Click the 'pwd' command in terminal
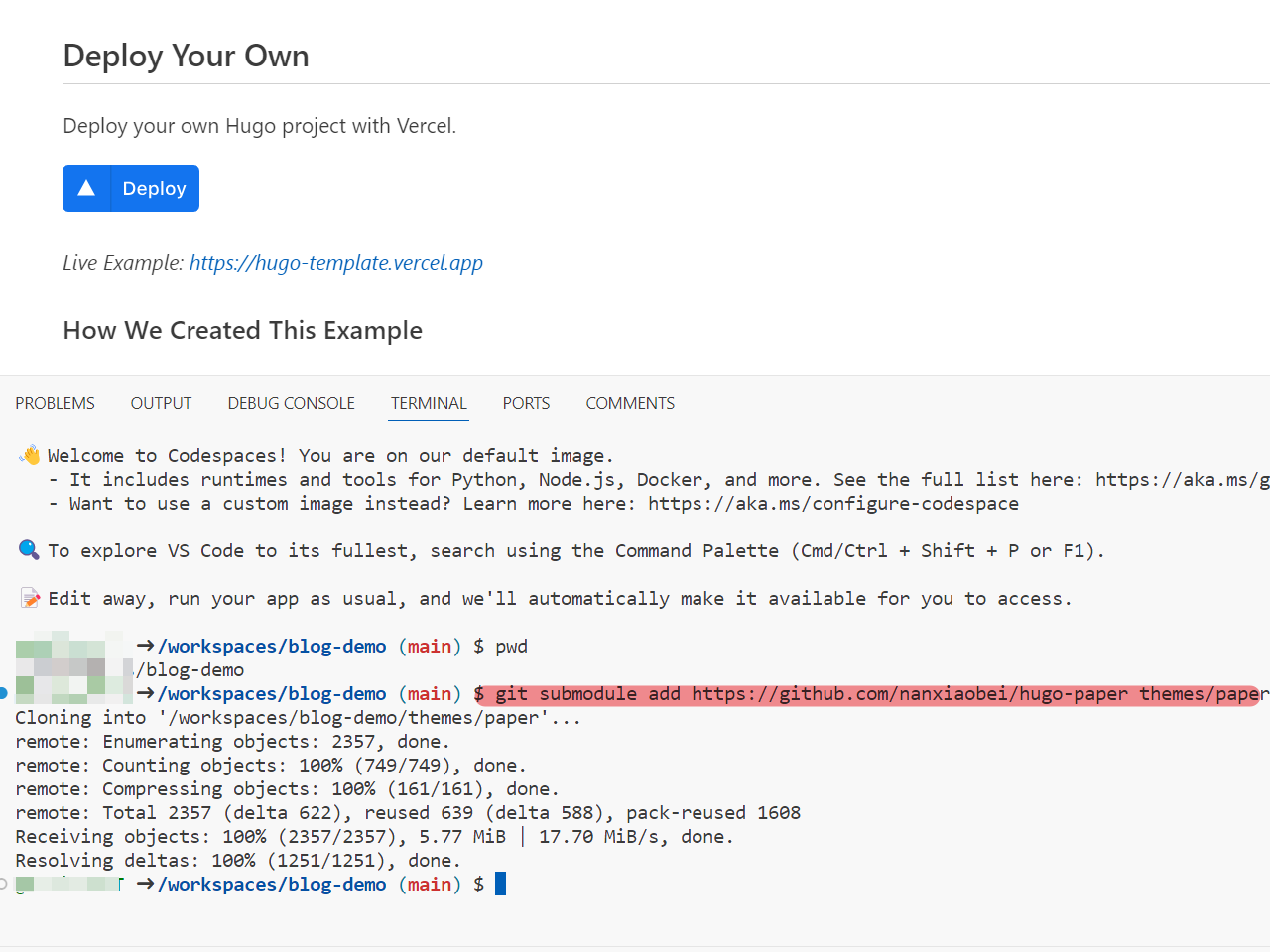Screen dimensions: 1270x952 pos(511,646)
